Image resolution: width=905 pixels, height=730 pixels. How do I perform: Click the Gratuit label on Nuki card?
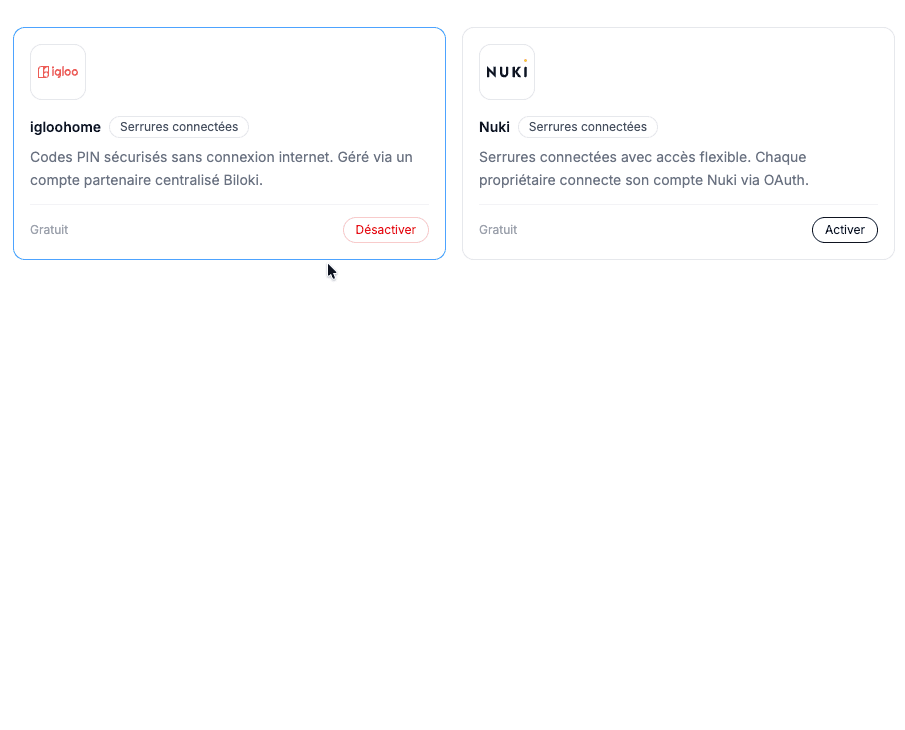pos(498,230)
